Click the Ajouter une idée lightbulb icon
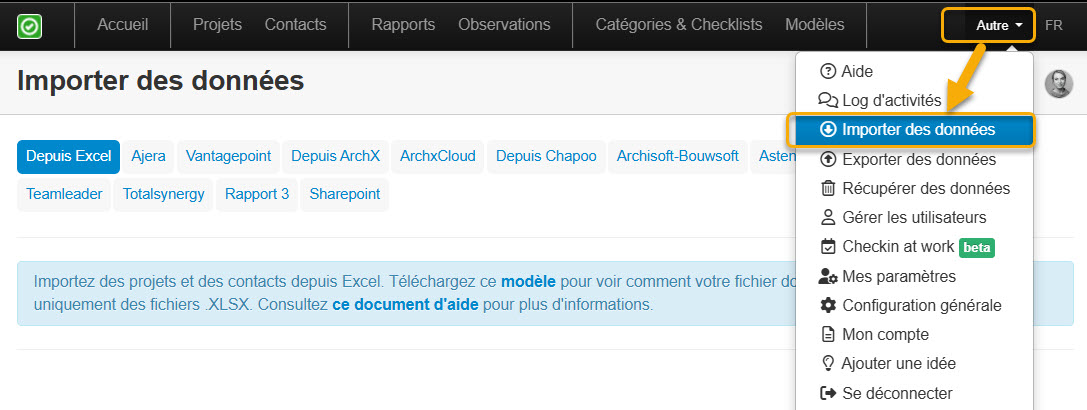The image size is (1087, 410). pos(827,364)
